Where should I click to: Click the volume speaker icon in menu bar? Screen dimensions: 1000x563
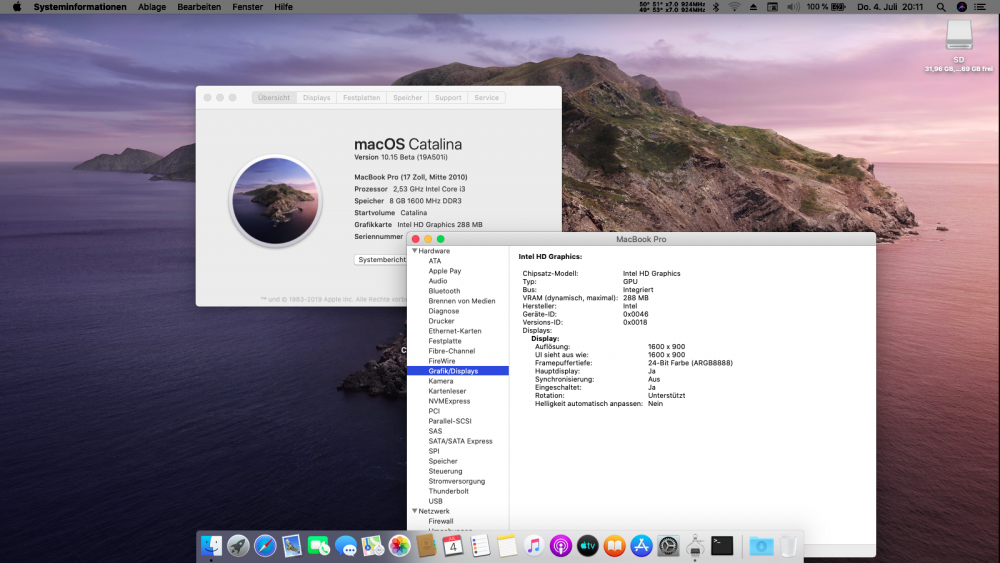tap(793, 7)
